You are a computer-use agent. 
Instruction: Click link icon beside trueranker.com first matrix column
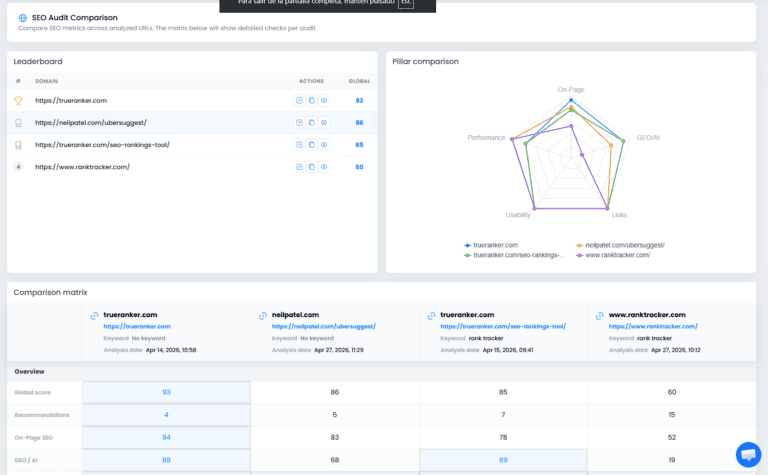pyautogui.click(x=94, y=316)
